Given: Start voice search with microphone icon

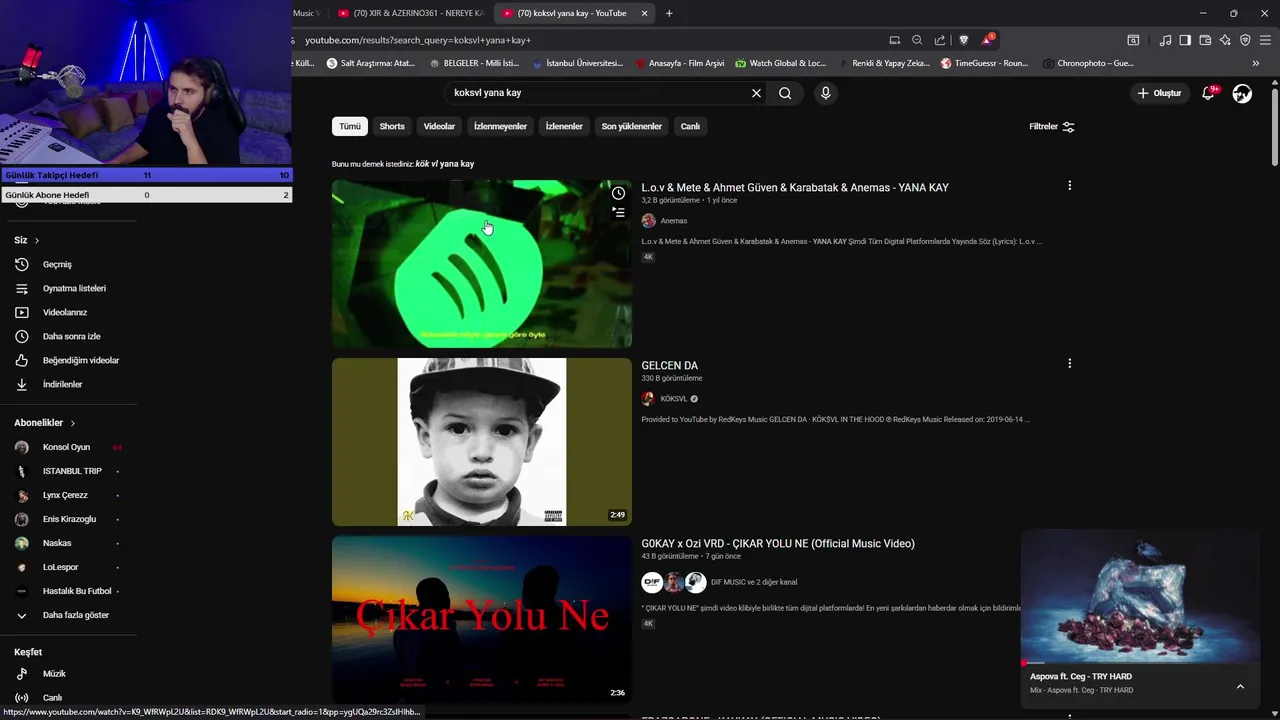Looking at the screenshot, I should (x=825, y=93).
